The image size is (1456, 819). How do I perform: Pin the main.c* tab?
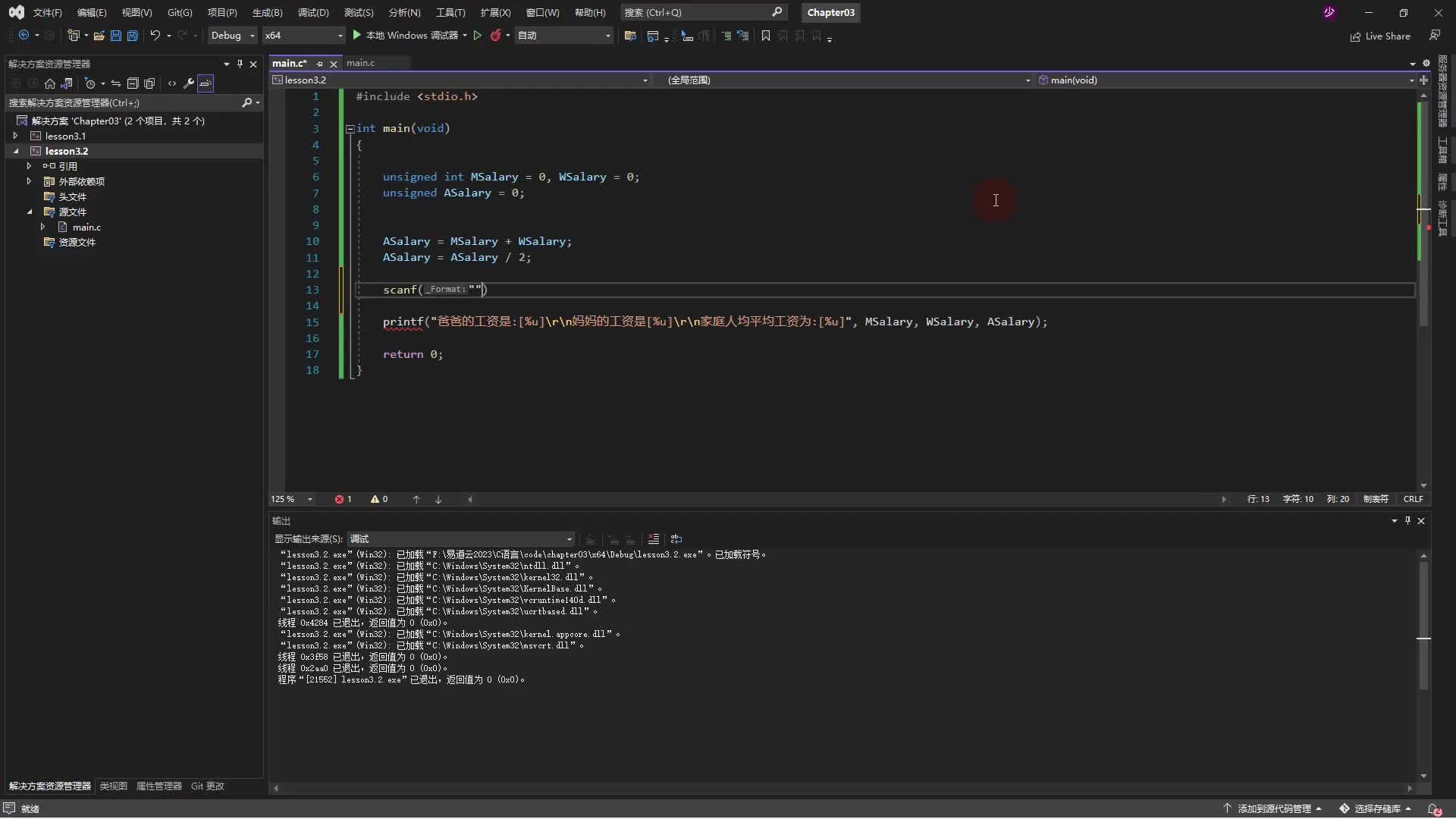319,64
